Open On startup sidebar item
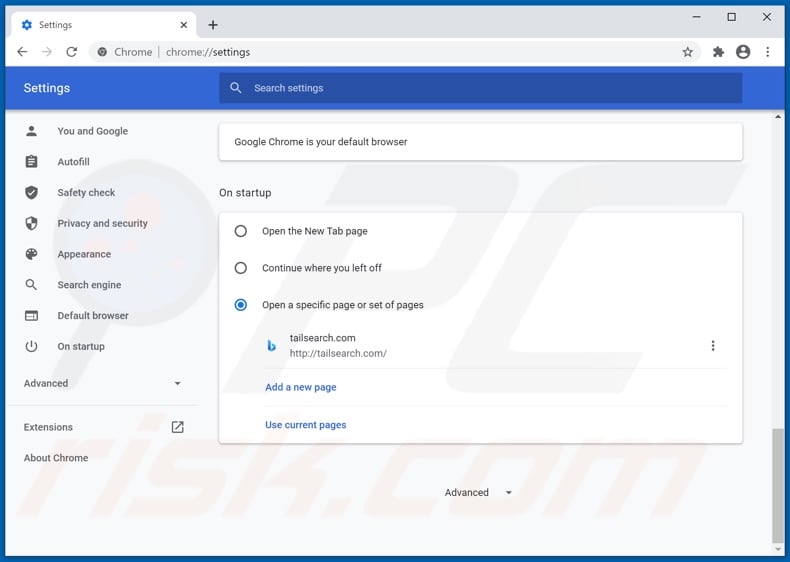The height and width of the screenshot is (562, 790). tap(81, 346)
